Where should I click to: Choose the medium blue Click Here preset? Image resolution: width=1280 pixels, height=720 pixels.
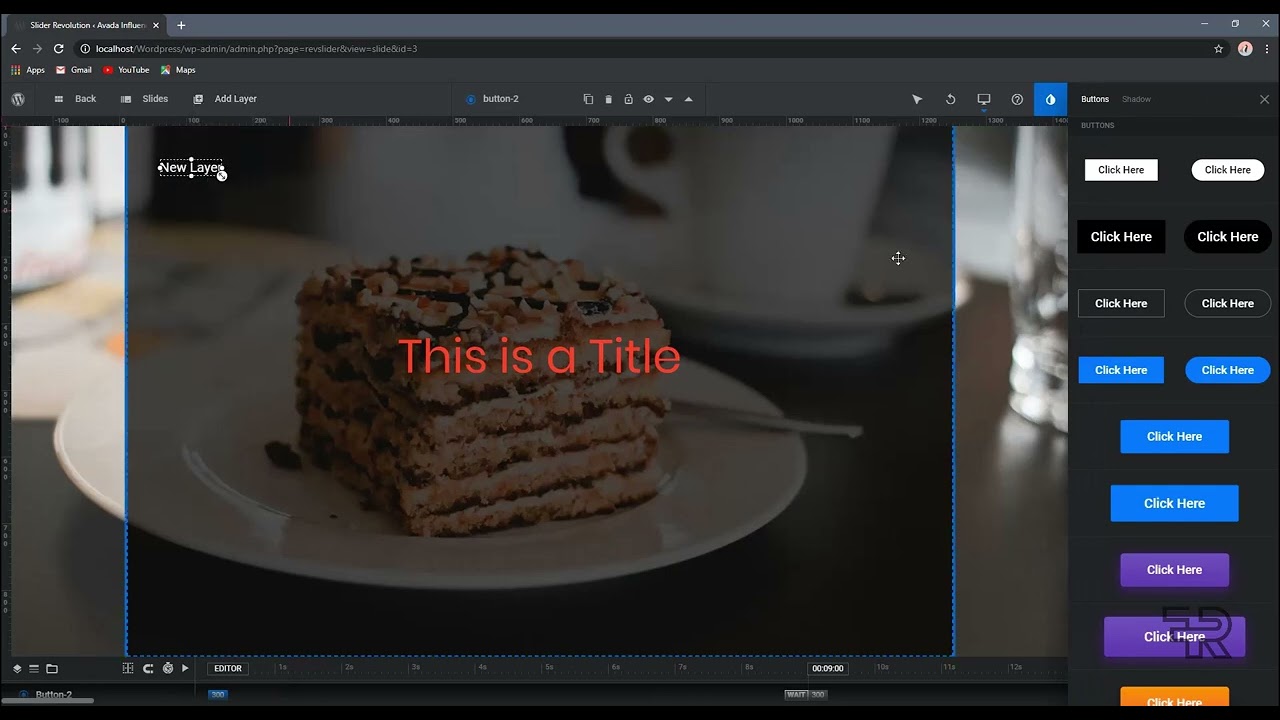pos(1174,436)
